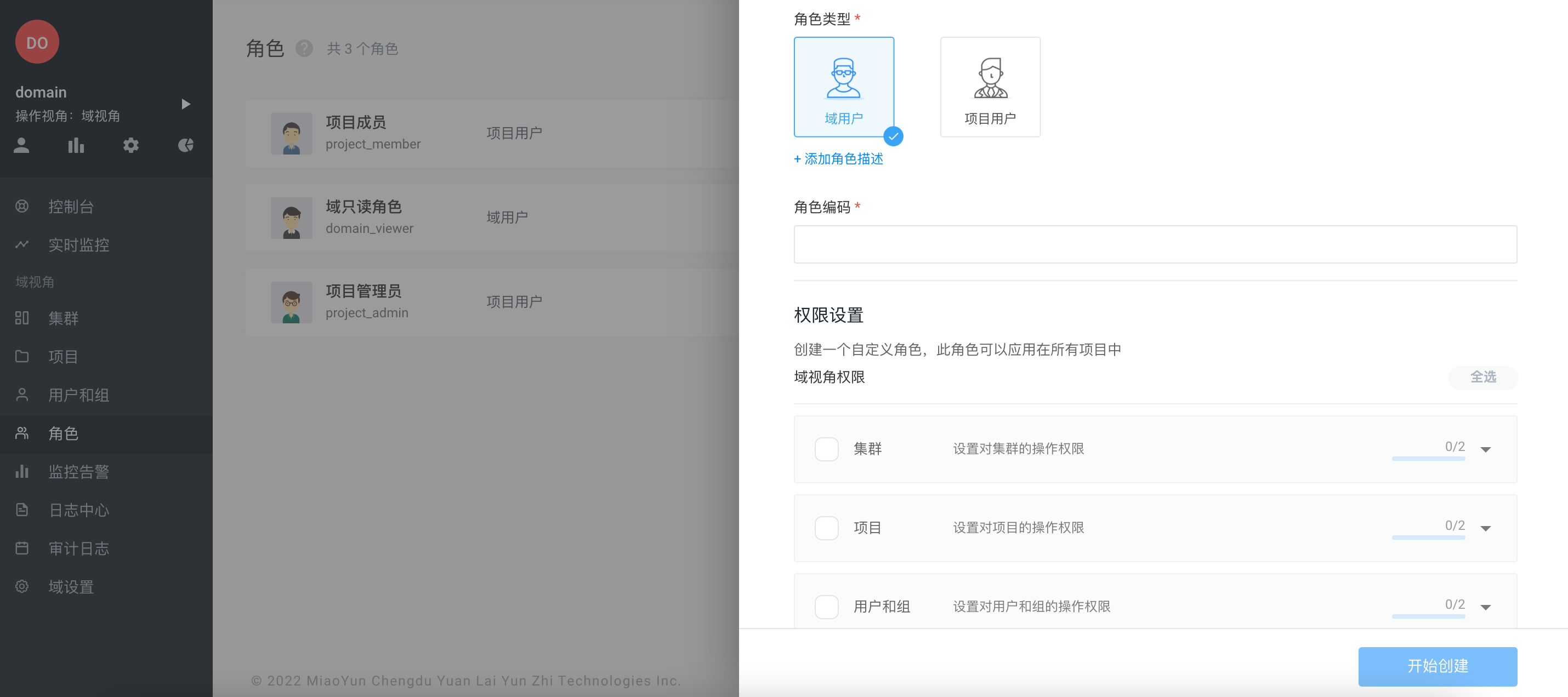This screenshot has width=1568, height=697.
Task: Check the 用户和组 permission checkbox
Action: [x=827, y=607]
